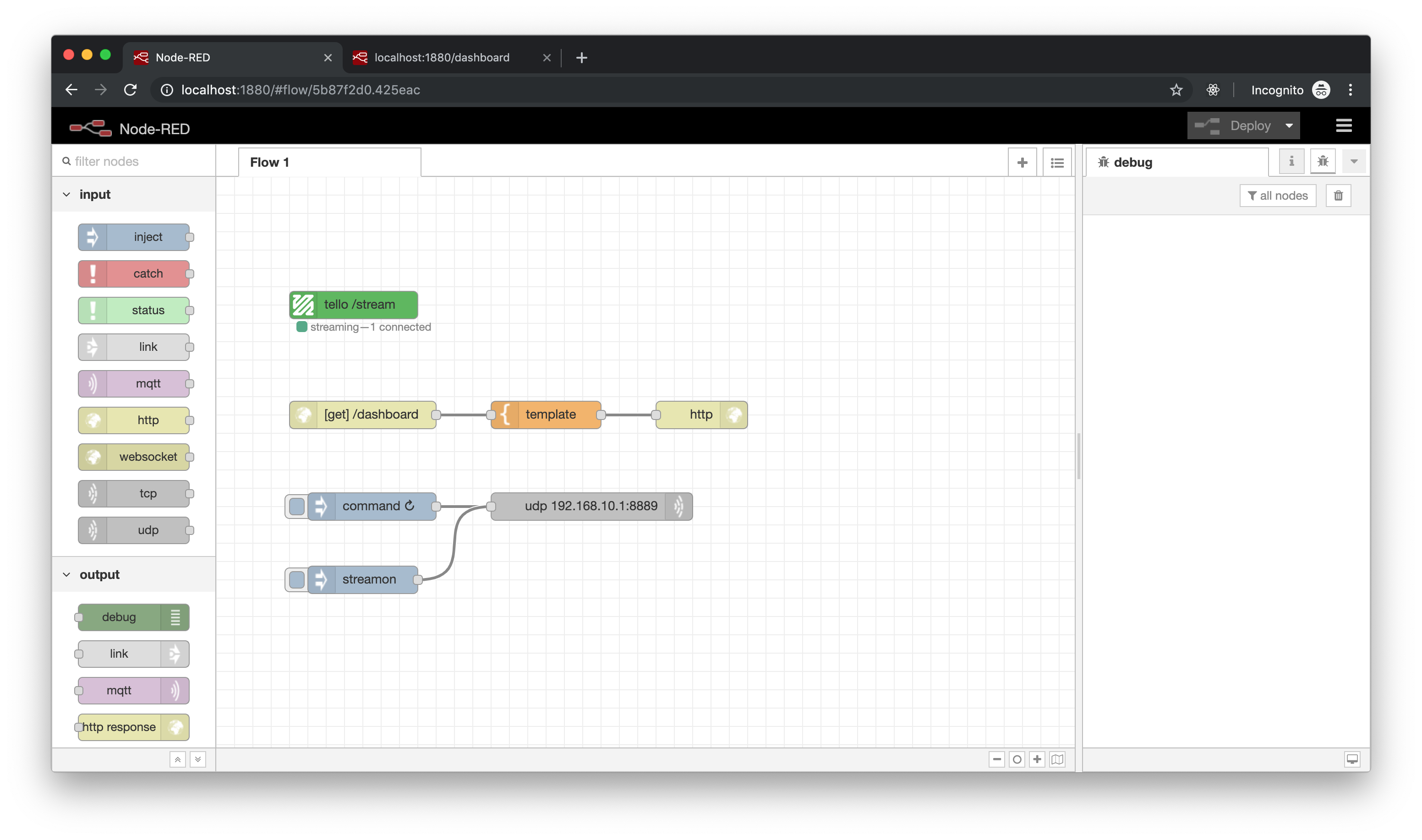The height and width of the screenshot is (840, 1422).
Task: Click the all nodes filter button
Action: click(x=1278, y=196)
